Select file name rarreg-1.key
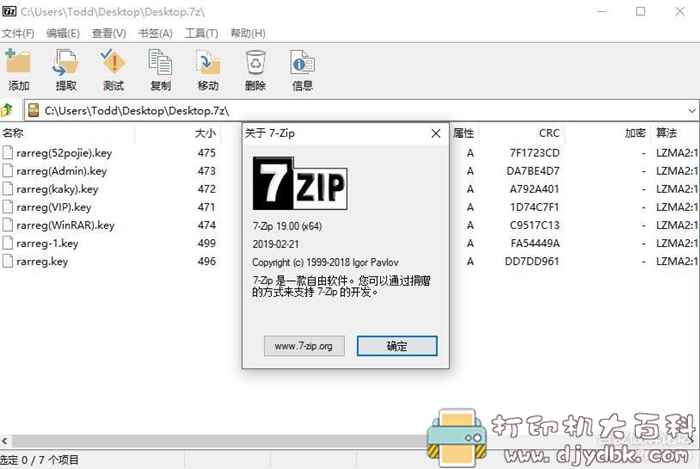This screenshot has height=469, width=700. click(x=47, y=243)
